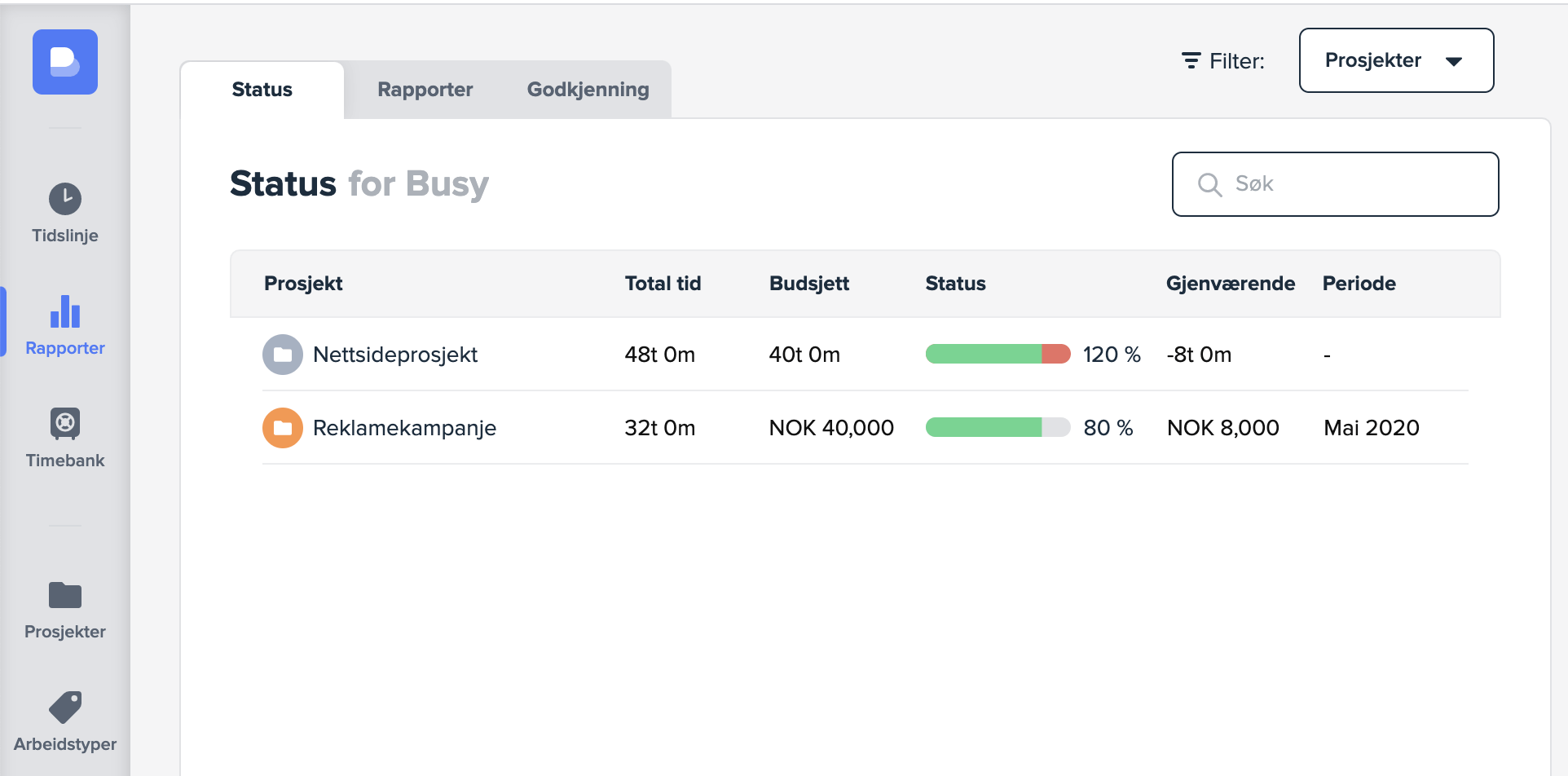Sort by Gjenværende column header
1568x776 pixels.
point(1230,284)
